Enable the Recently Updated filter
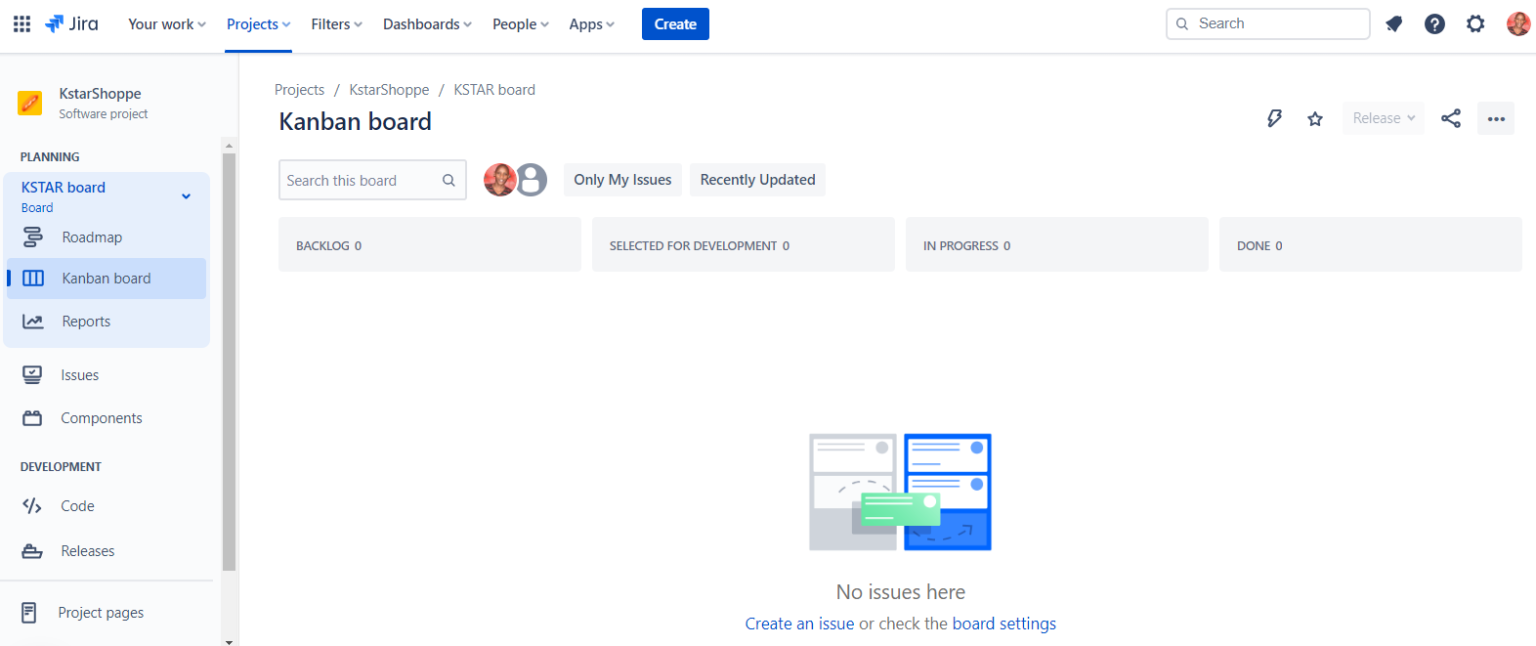Viewport: 1536px width, 646px height. click(x=757, y=179)
